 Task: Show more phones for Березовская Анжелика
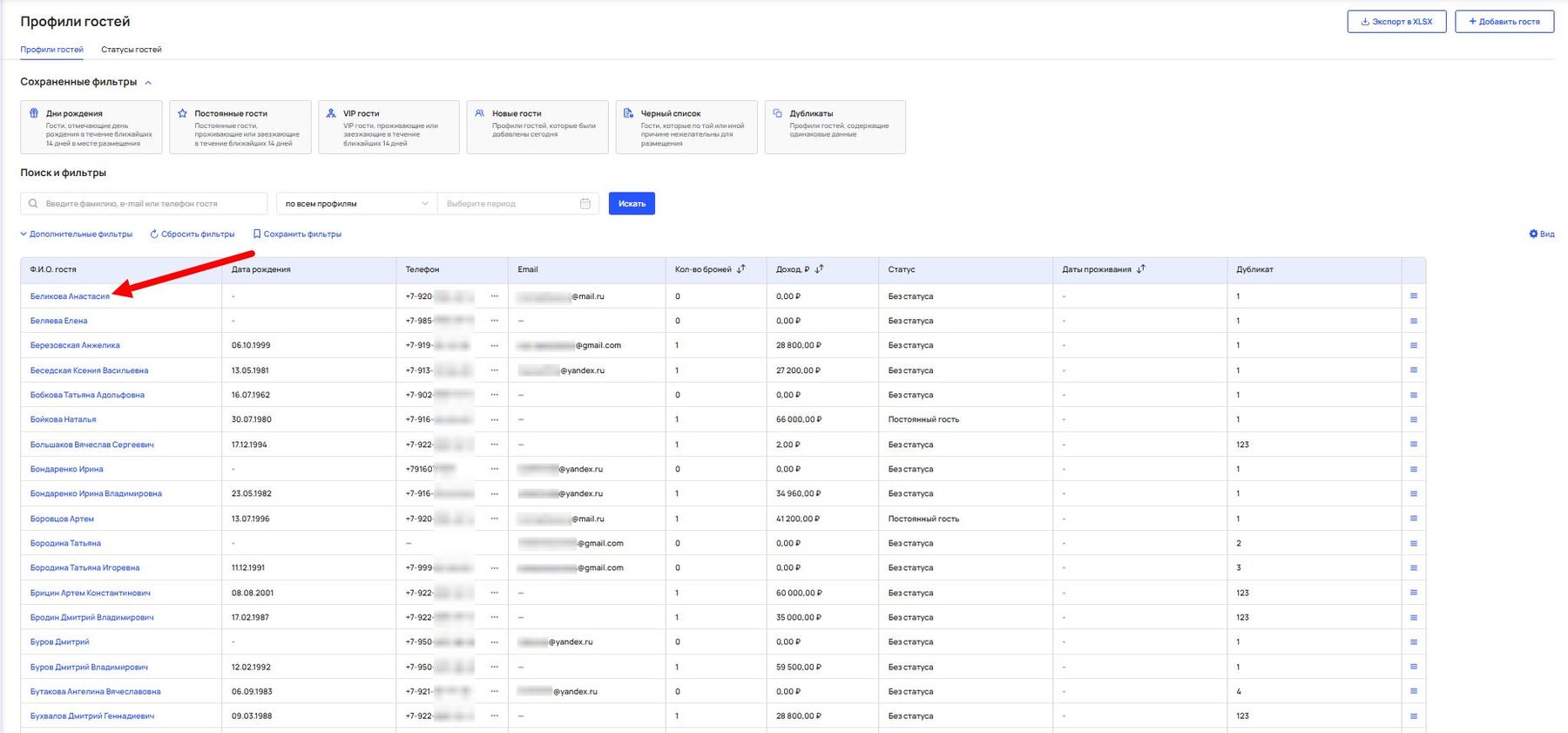[494, 346]
